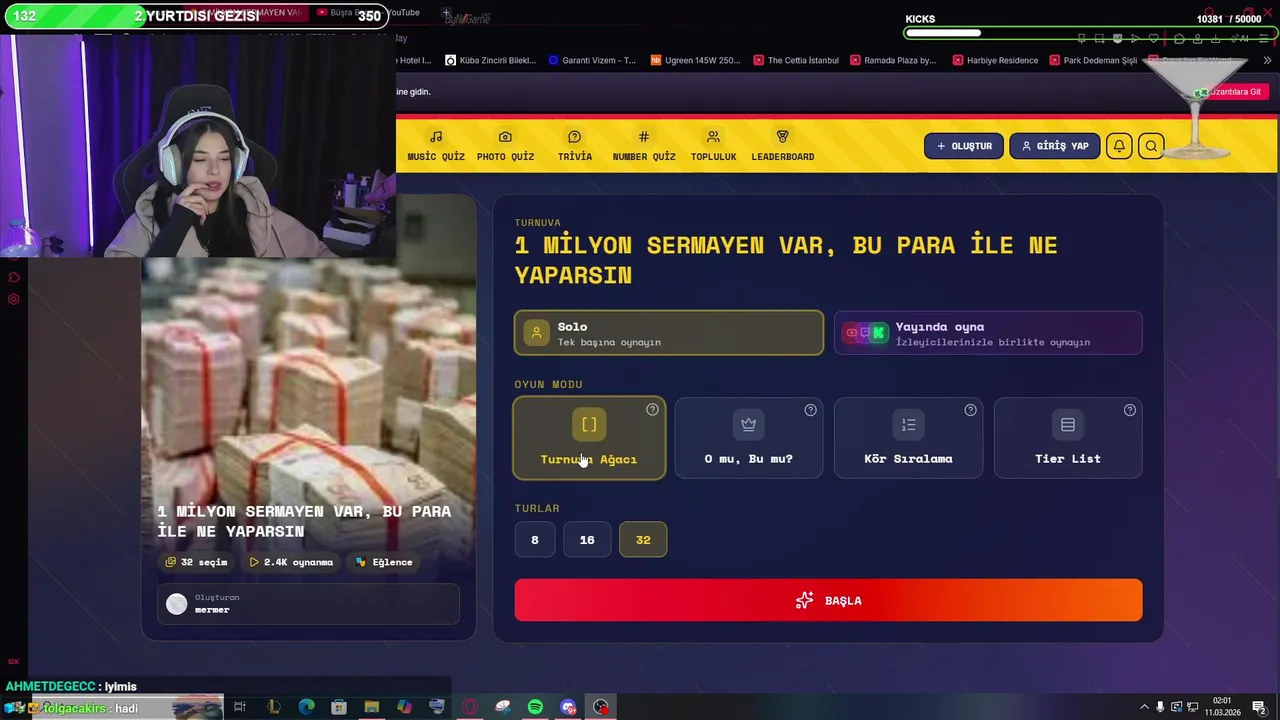The height and width of the screenshot is (720, 1280).
Task: Open a new browser tab
Action: pyautogui.click(x=446, y=13)
